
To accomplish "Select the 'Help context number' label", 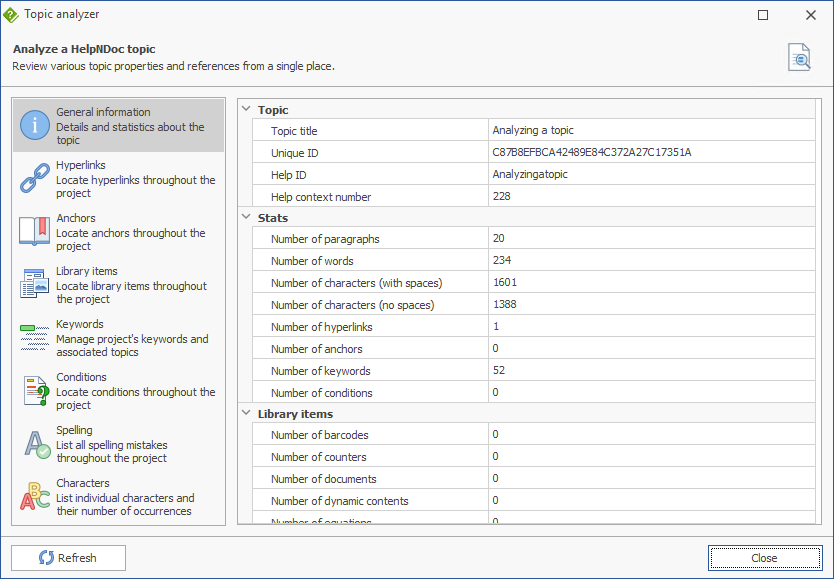I will (321, 197).
